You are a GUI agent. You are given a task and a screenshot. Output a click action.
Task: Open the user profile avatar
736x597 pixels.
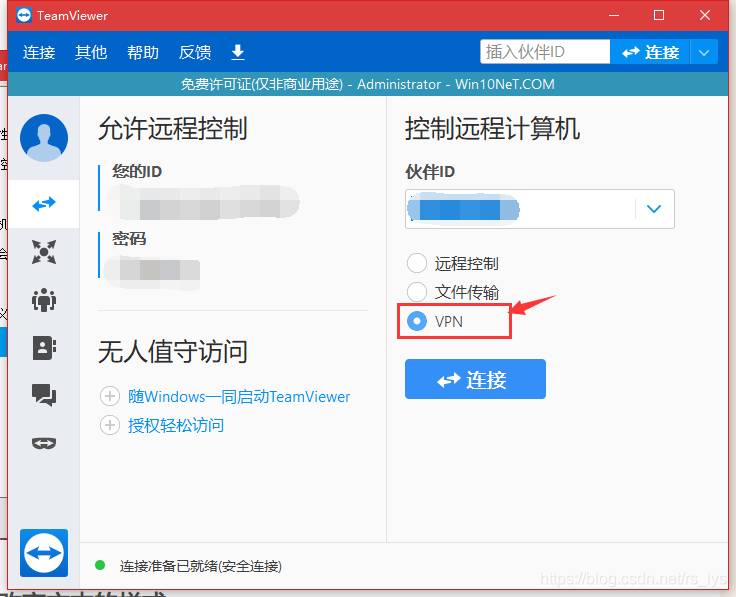(44, 138)
